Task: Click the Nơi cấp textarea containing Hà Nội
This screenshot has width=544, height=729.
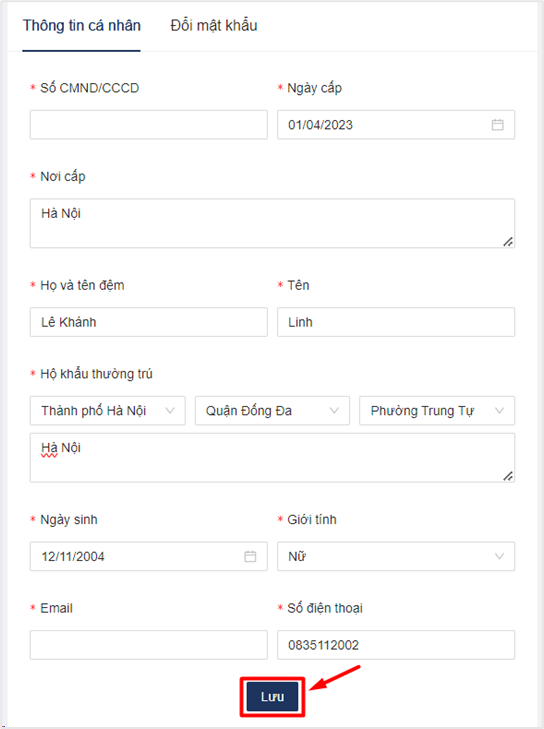Action: [x=272, y=223]
